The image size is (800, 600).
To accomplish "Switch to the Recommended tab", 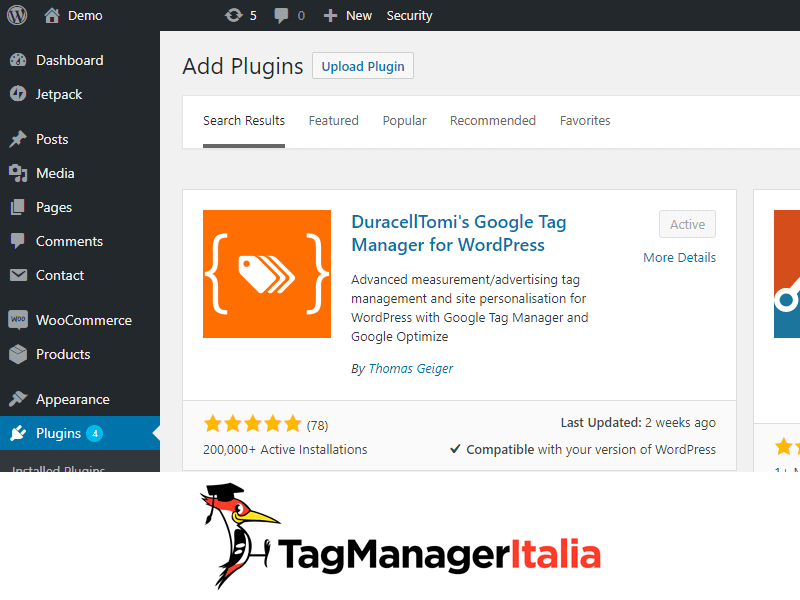I will 493,120.
